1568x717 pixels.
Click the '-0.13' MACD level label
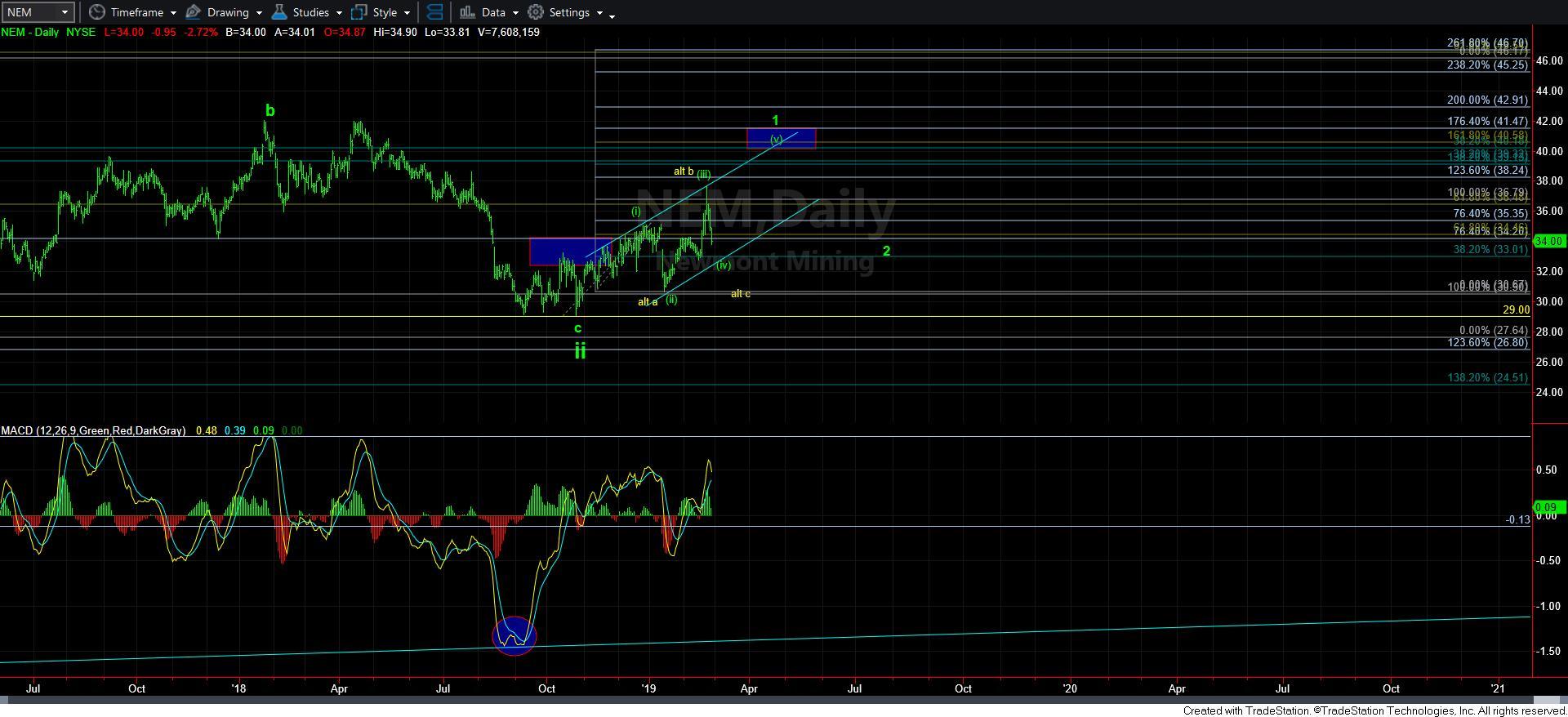tap(1517, 520)
